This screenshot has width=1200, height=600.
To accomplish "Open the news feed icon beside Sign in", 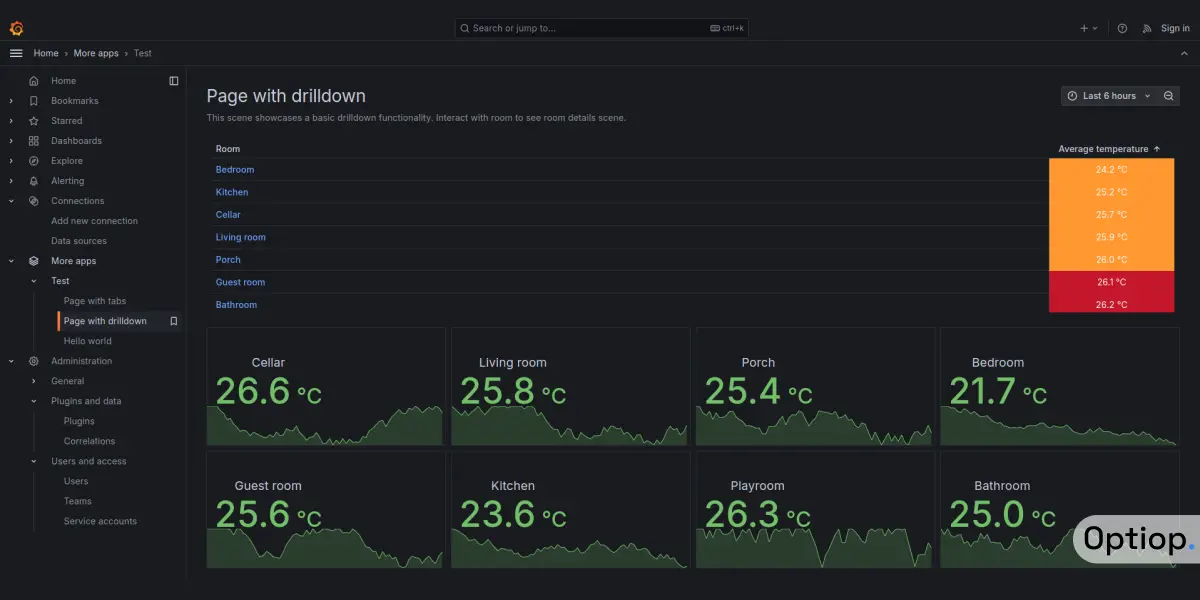I will (1147, 28).
